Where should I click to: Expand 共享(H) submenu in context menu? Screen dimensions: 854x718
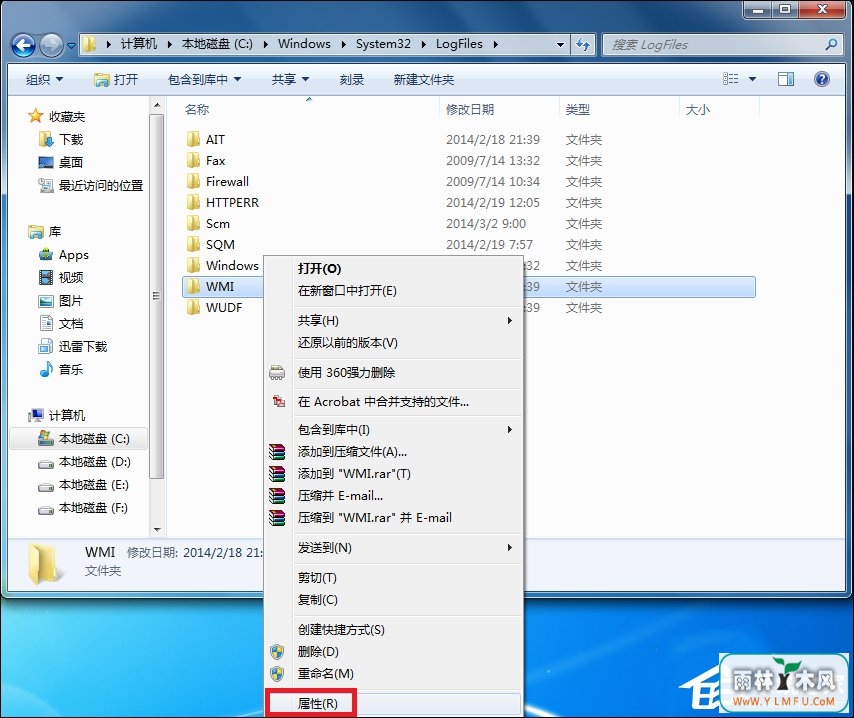click(393, 320)
